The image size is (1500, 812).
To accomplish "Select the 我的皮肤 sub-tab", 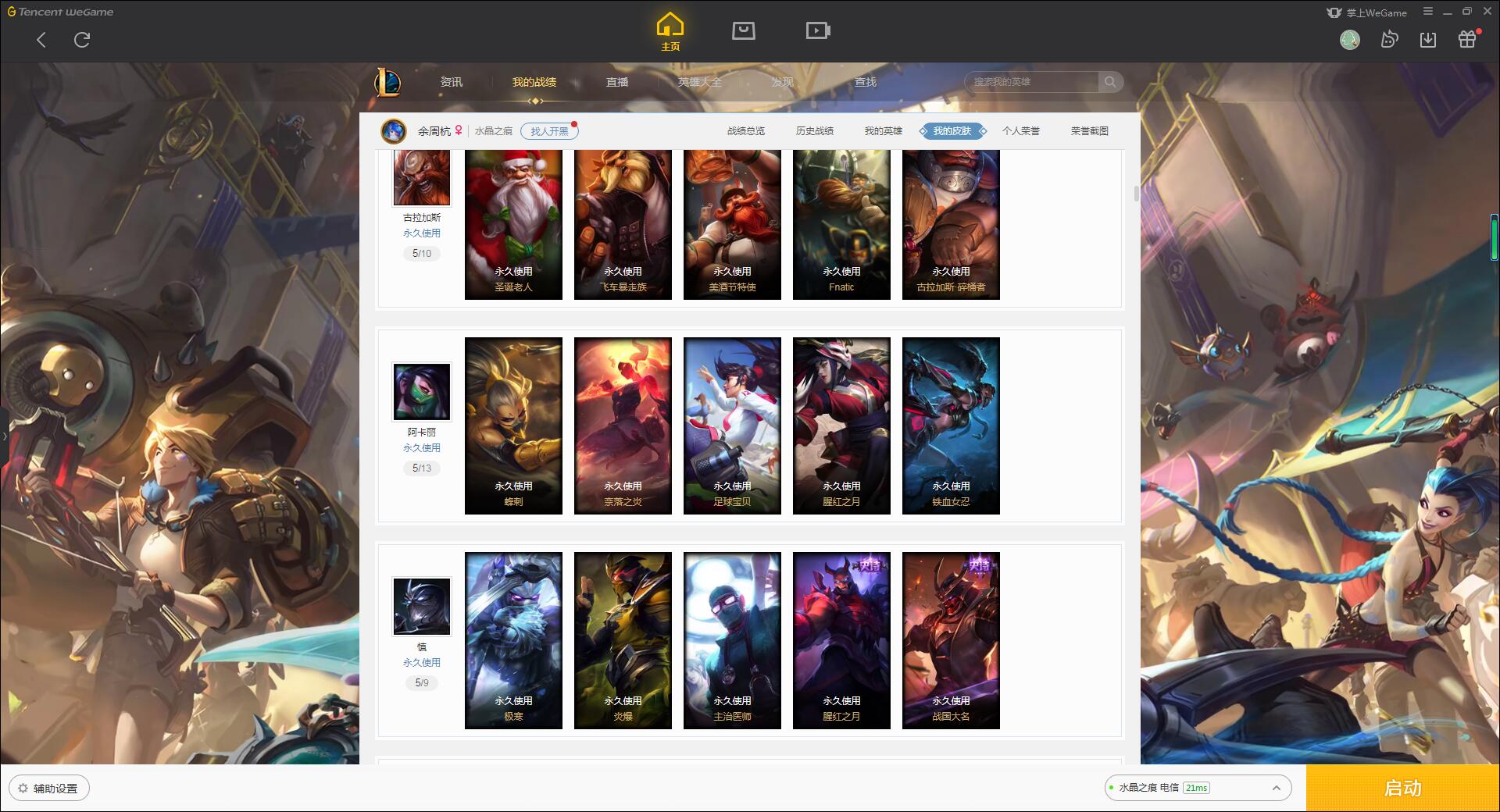I will [x=952, y=131].
